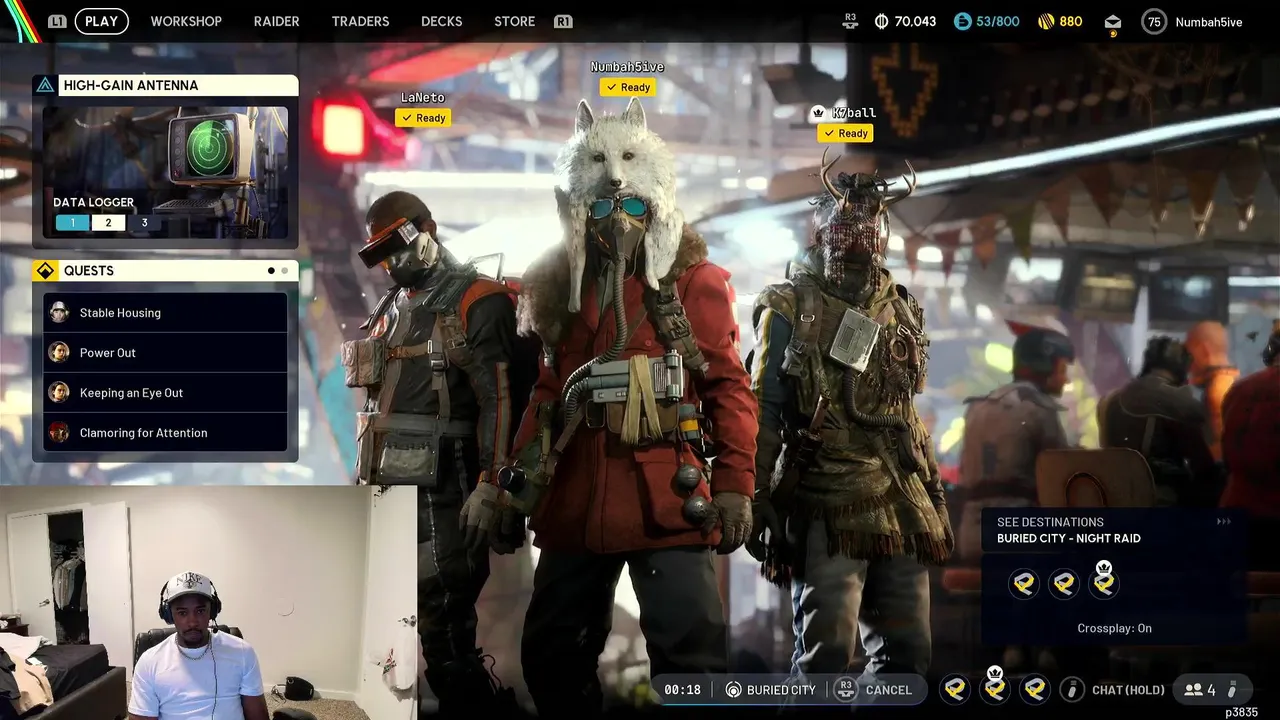Screen dimensions: 1280x720
Task: Click the Stable Housing trader portrait
Action: point(59,312)
